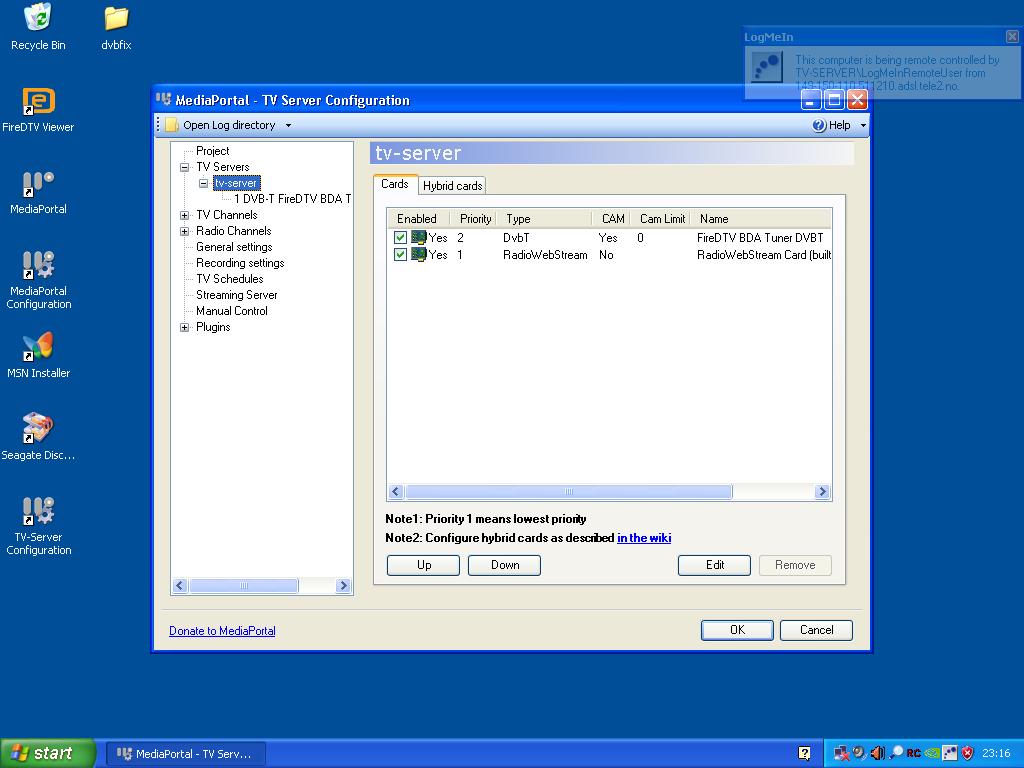Click the tree panel horizontal scrollbar thumb
Screen dimensions: 1024x768
point(244,586)
